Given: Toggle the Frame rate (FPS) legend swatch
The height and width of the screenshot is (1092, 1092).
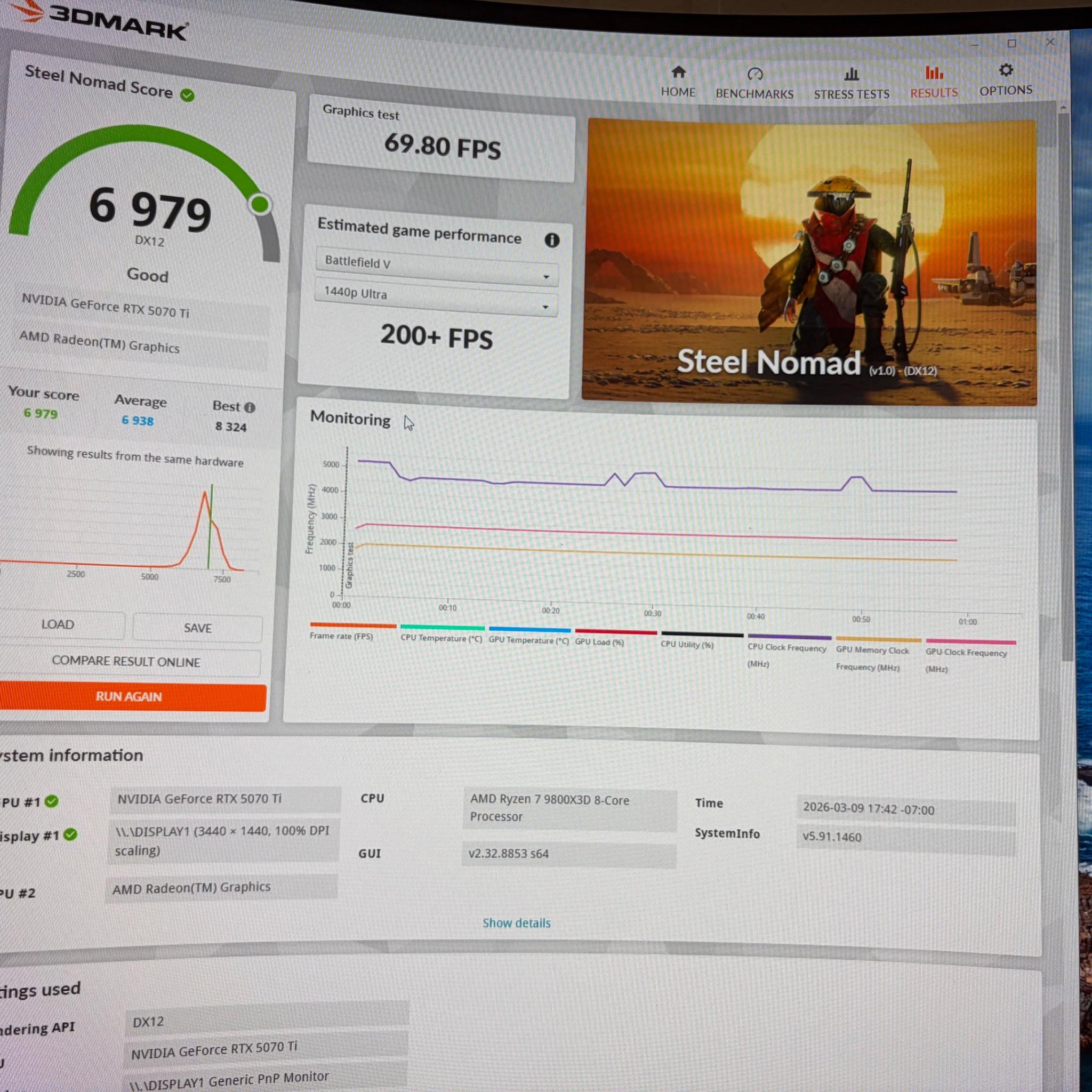Looking at the screenshot, I should [354, 625].
